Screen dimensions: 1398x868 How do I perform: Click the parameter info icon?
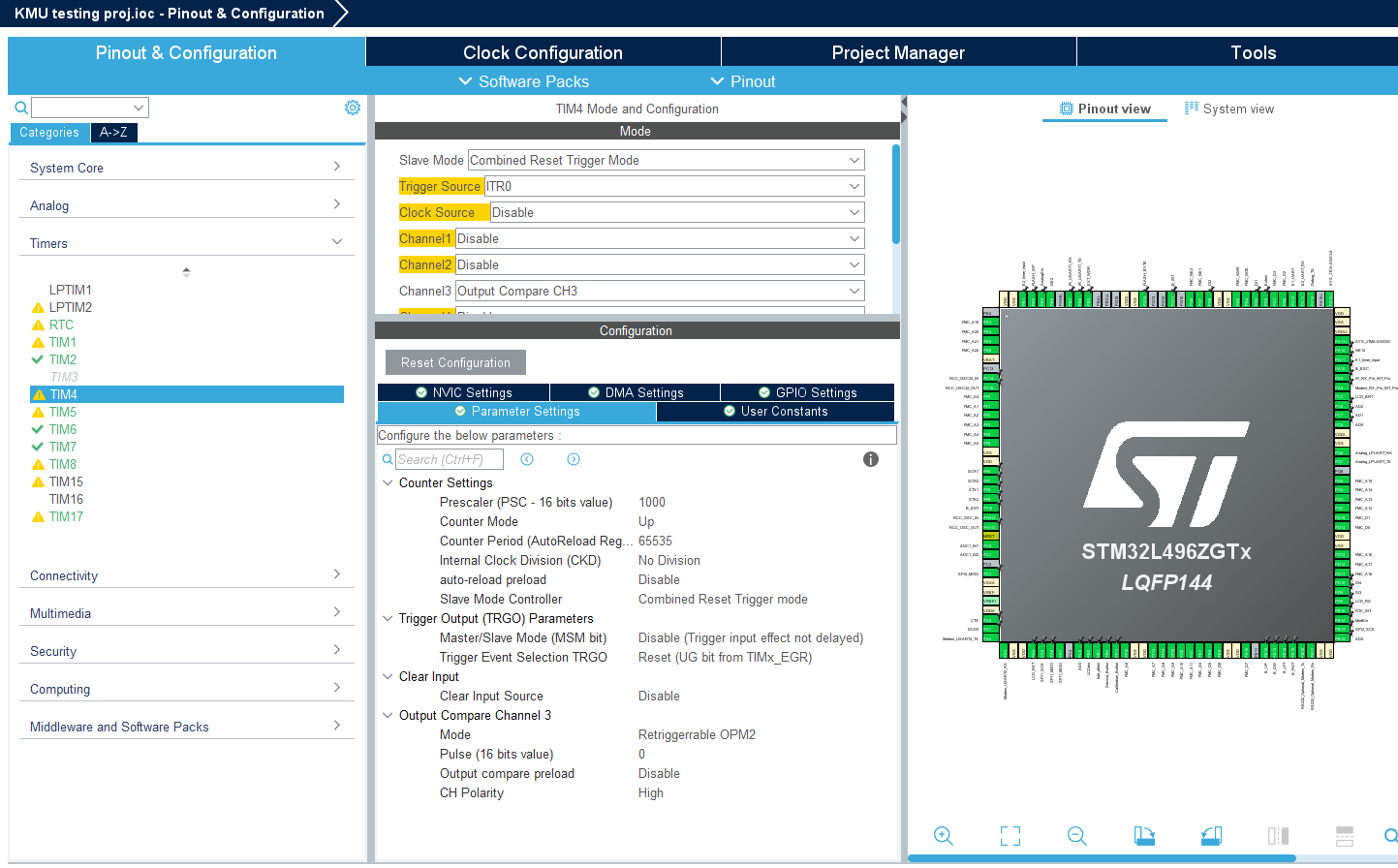871,459
